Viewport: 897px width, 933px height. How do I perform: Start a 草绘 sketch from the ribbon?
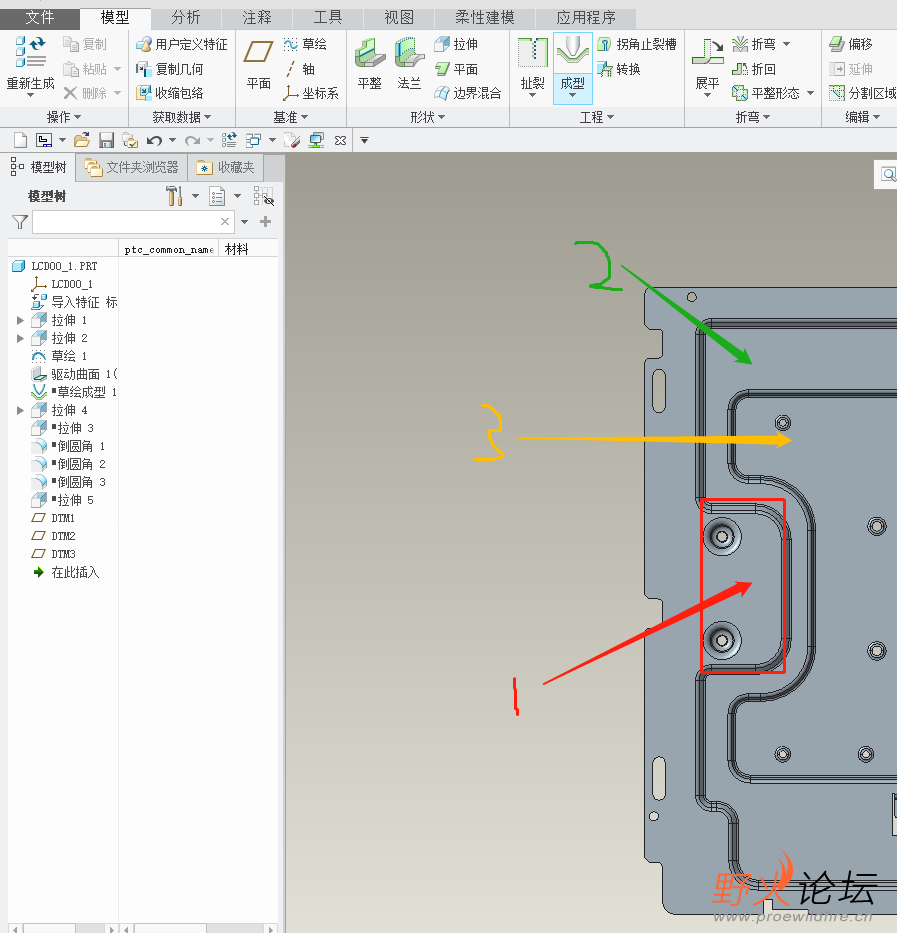305,45
